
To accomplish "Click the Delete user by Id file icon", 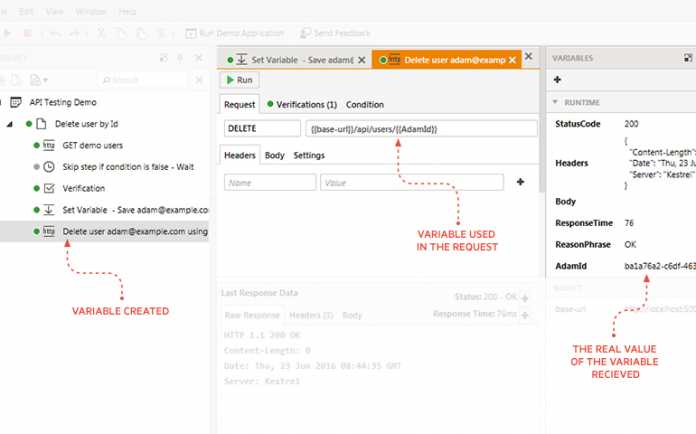I will (42, 124).
